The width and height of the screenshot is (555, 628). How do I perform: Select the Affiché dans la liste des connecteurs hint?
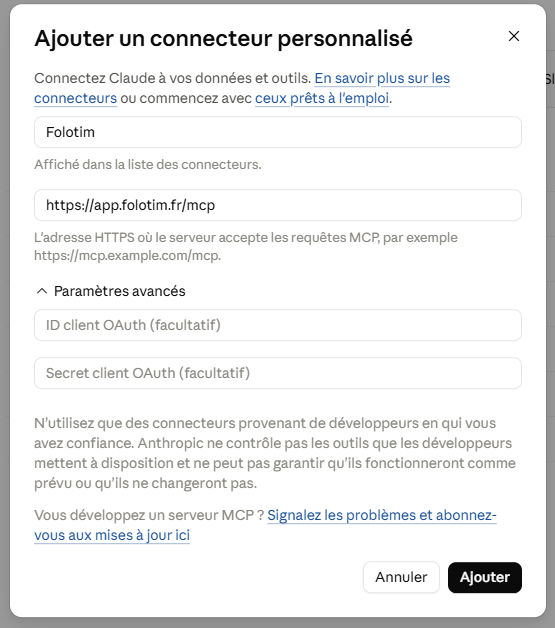click(148, 165)
